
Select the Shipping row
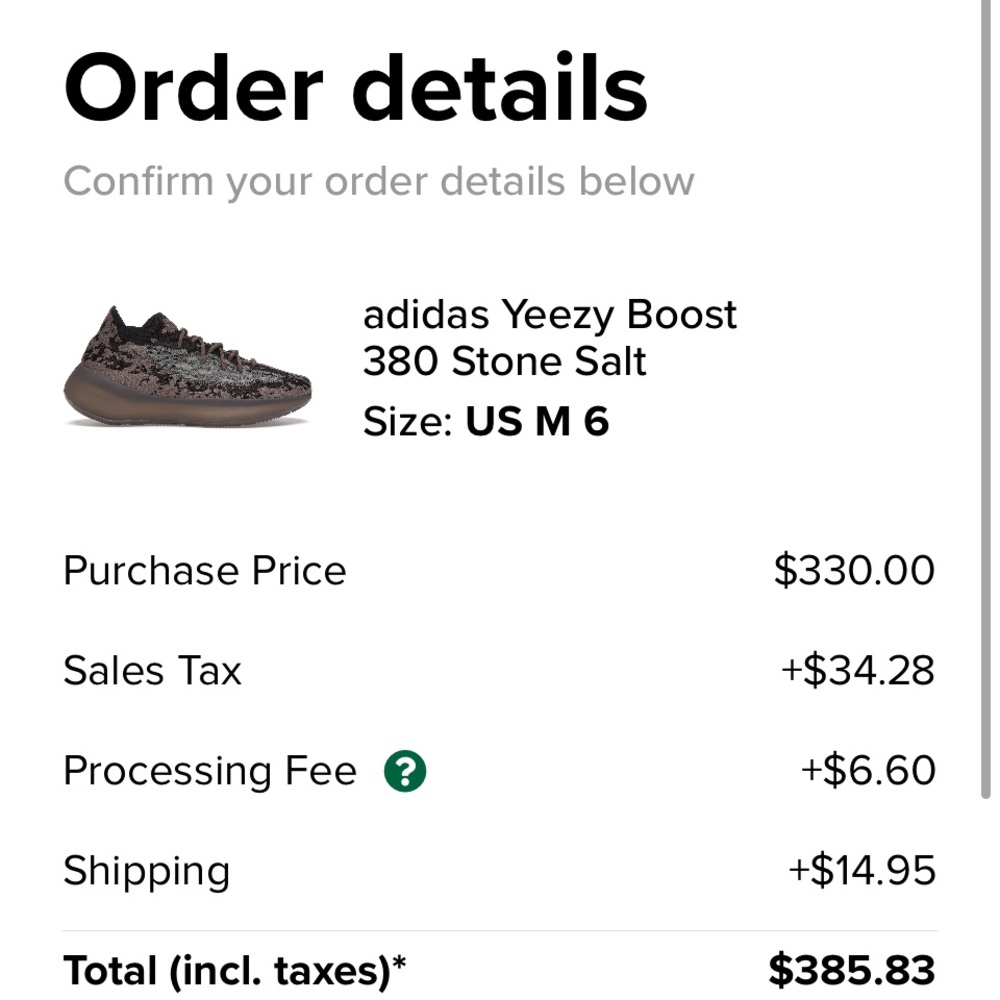(146, 870)
